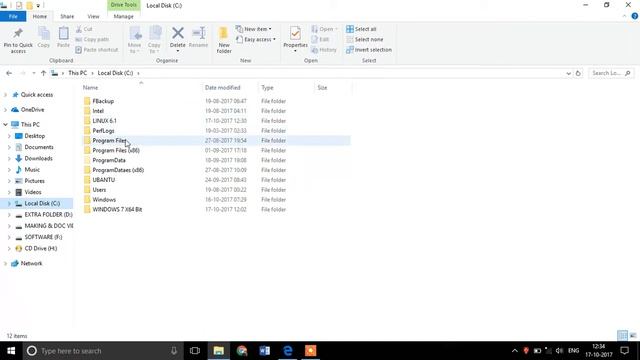Click the Cut command in Clipboard group
Image resolution: width=640 pixels, height=360 pixels.
84,29
